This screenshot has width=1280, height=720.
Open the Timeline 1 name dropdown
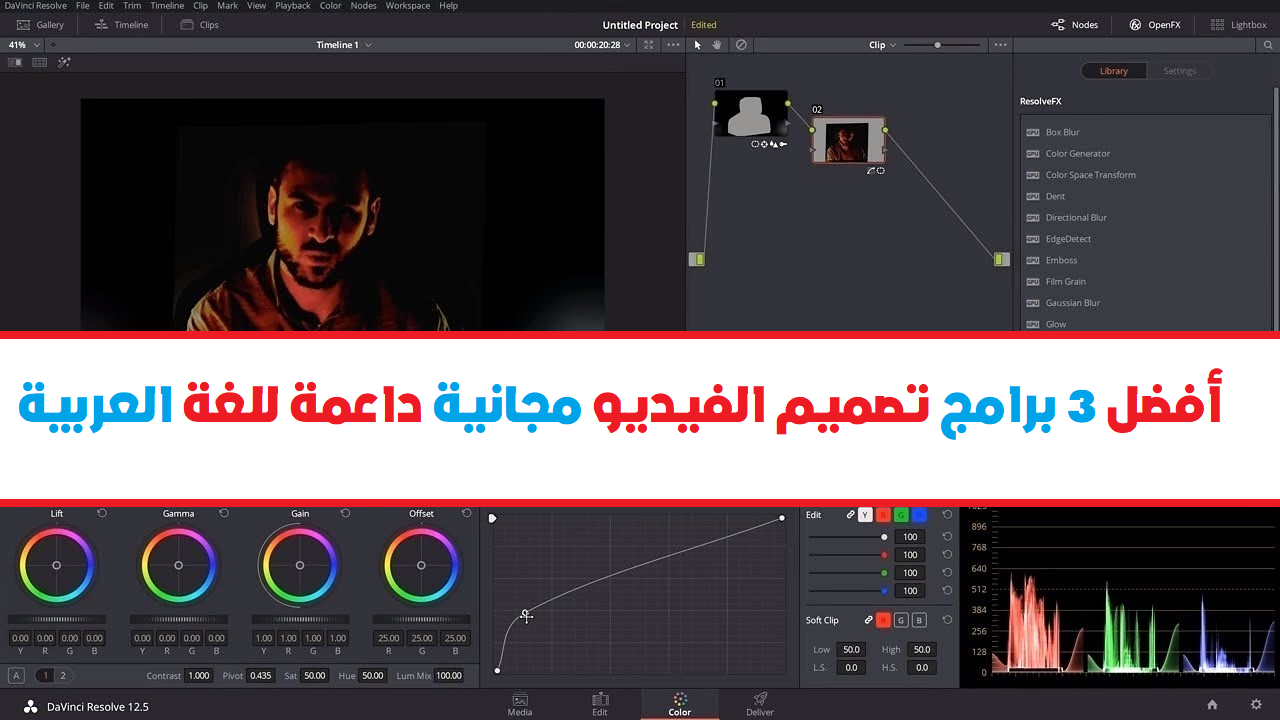point(343,45)
